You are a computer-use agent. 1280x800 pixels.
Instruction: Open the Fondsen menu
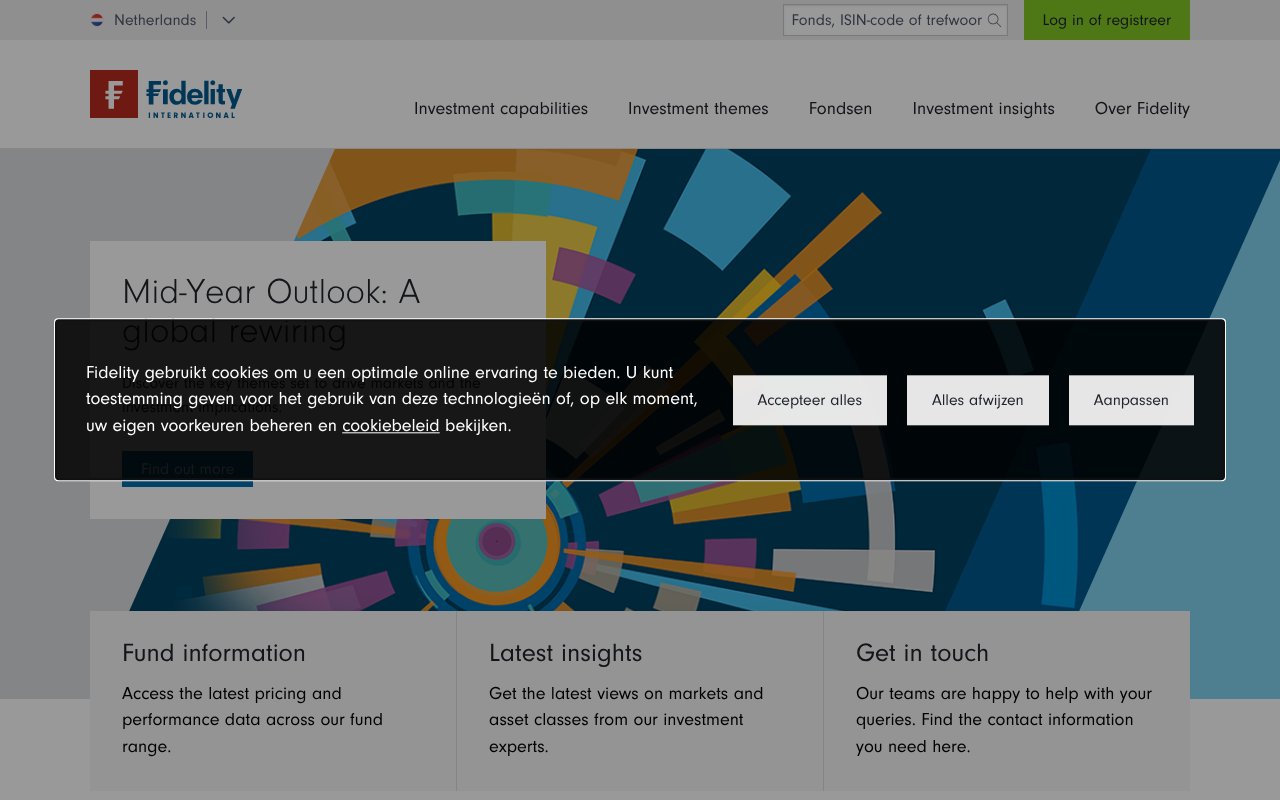click(x=840, y=108)
